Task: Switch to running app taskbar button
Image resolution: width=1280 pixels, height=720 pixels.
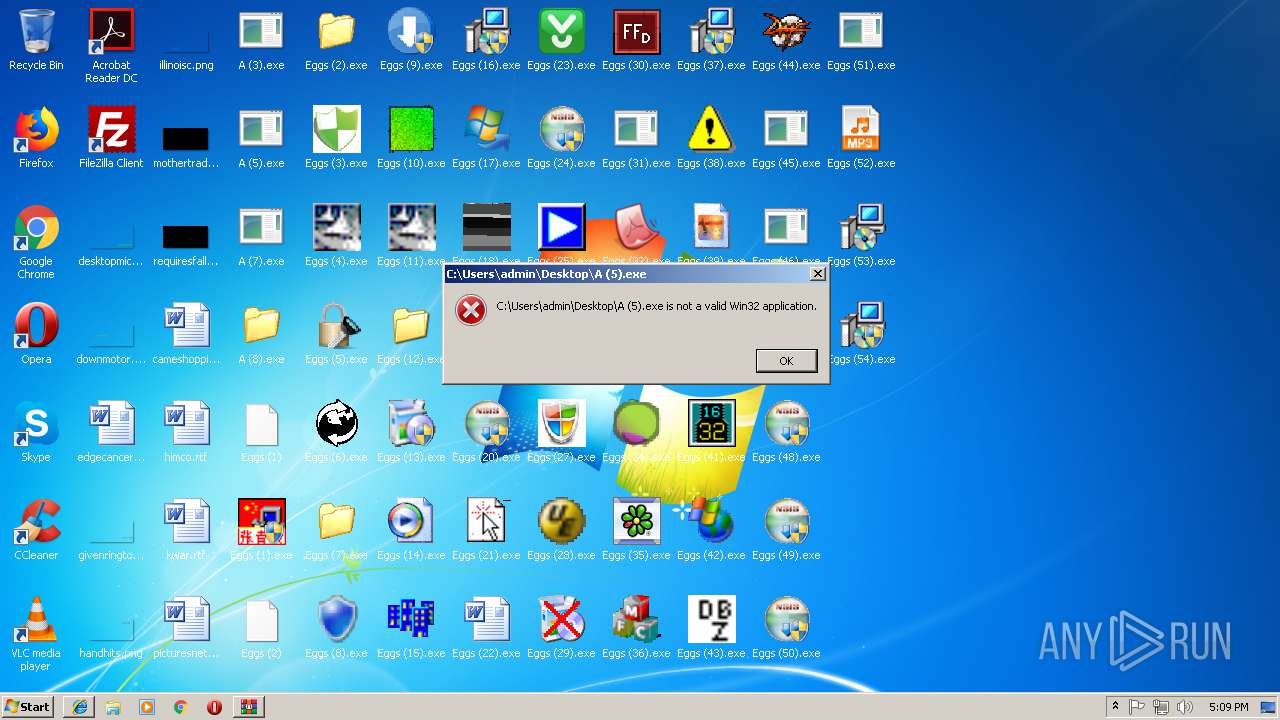Action: [249, 707]
